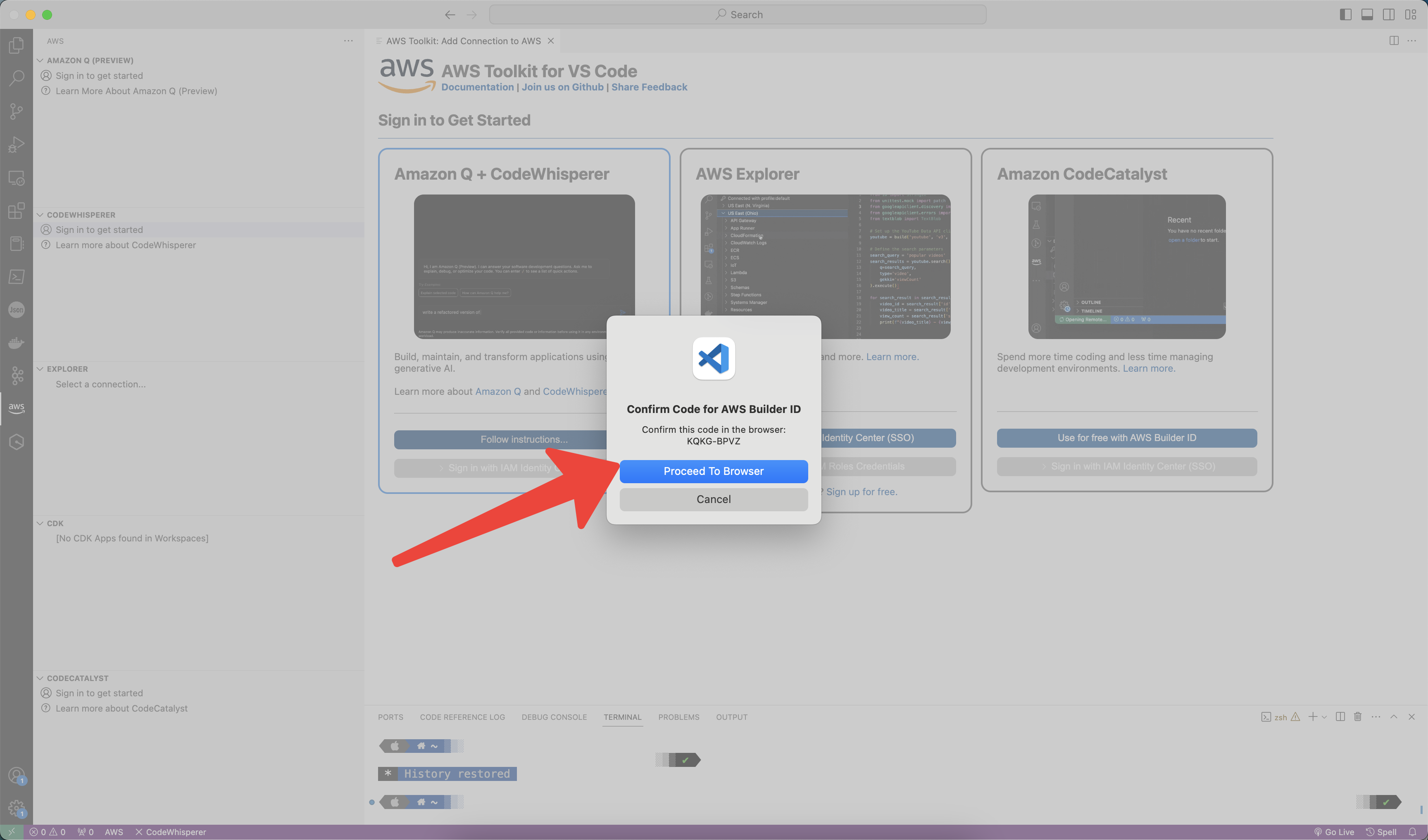Screen dimensions: 1428x840
Task: Open Run and Debug view icon
Action: point(17,145)
